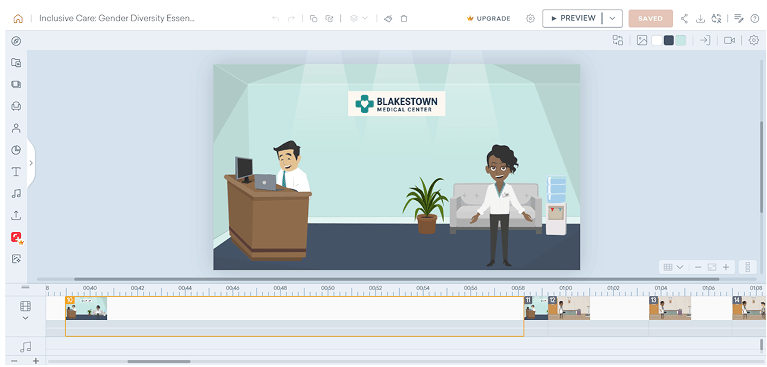Open the Props armchair icon in sidebar
The width and height of the screenshot is (767, 367).
(16, 106)
